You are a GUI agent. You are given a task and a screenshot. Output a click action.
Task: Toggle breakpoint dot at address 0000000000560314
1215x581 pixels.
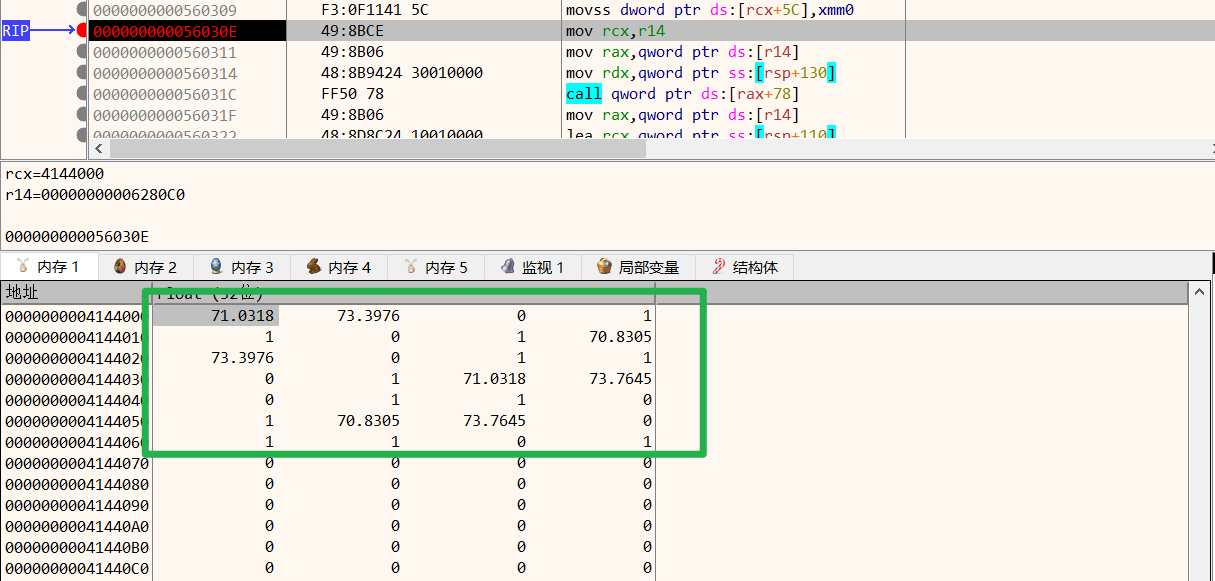tap(82, 73)
